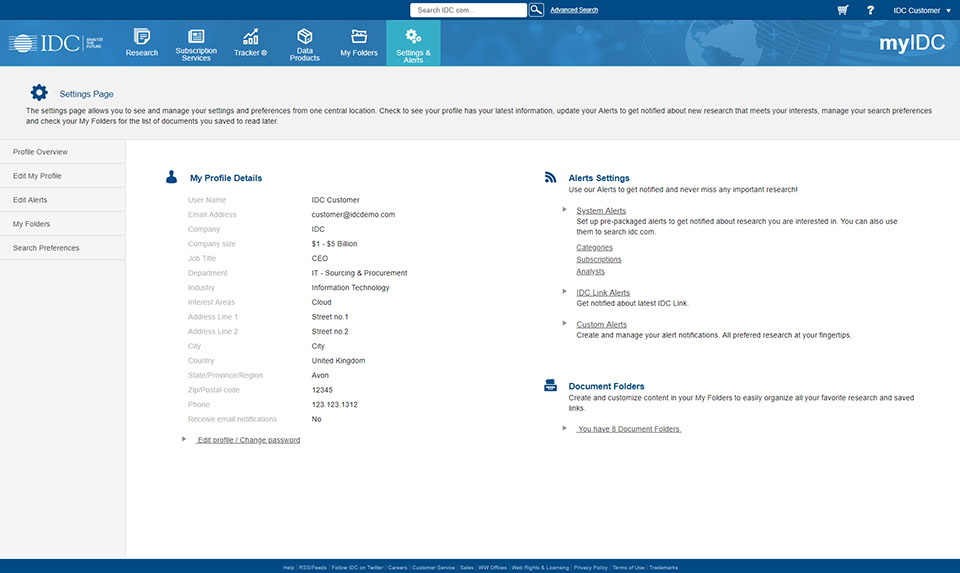Click the Settings Page gear icon
Viewport: 960px width, 573px height.
(x=39, y=92)
